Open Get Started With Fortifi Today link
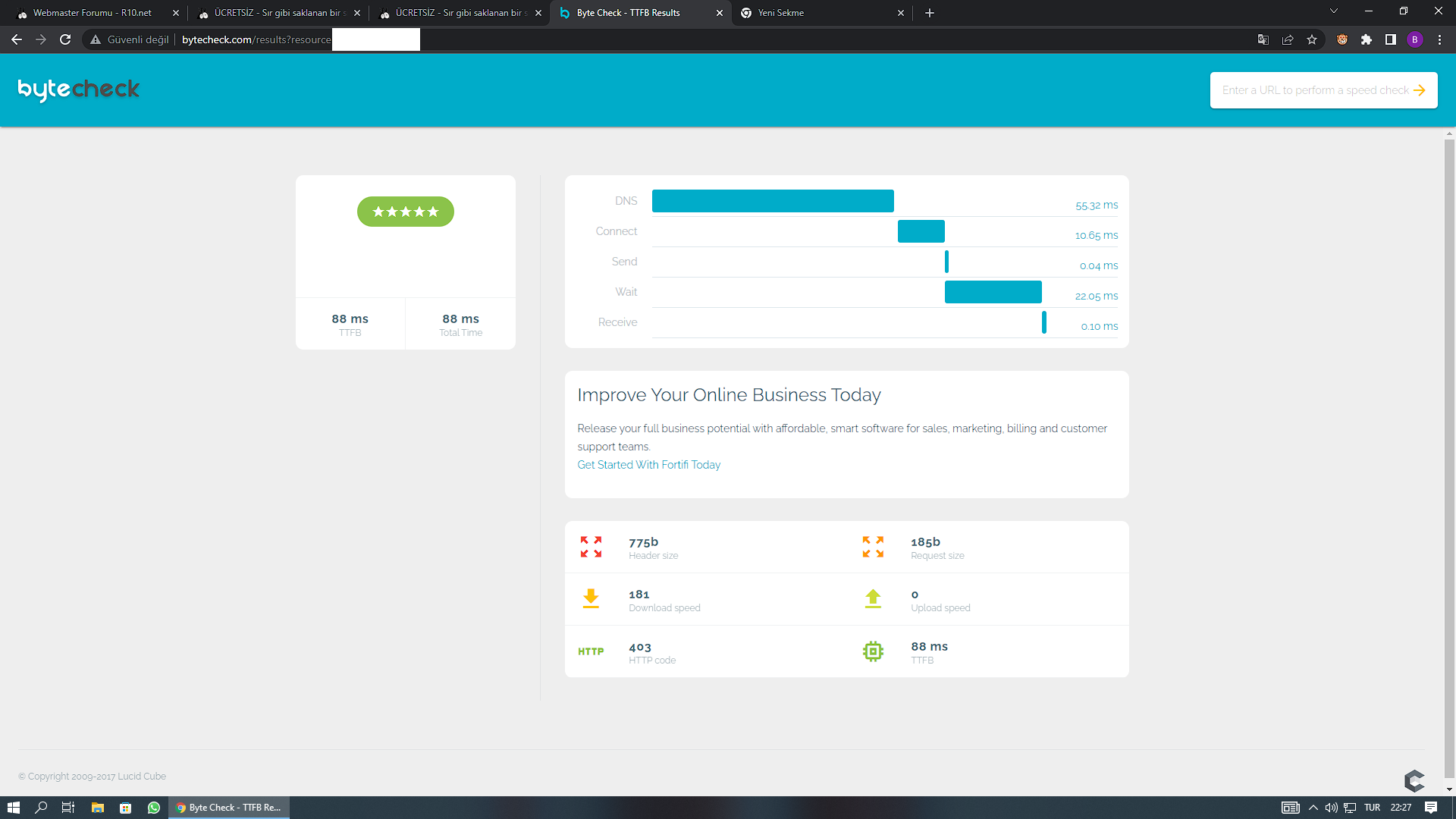This screenshot has width=1456, height=819. (649, 465)
